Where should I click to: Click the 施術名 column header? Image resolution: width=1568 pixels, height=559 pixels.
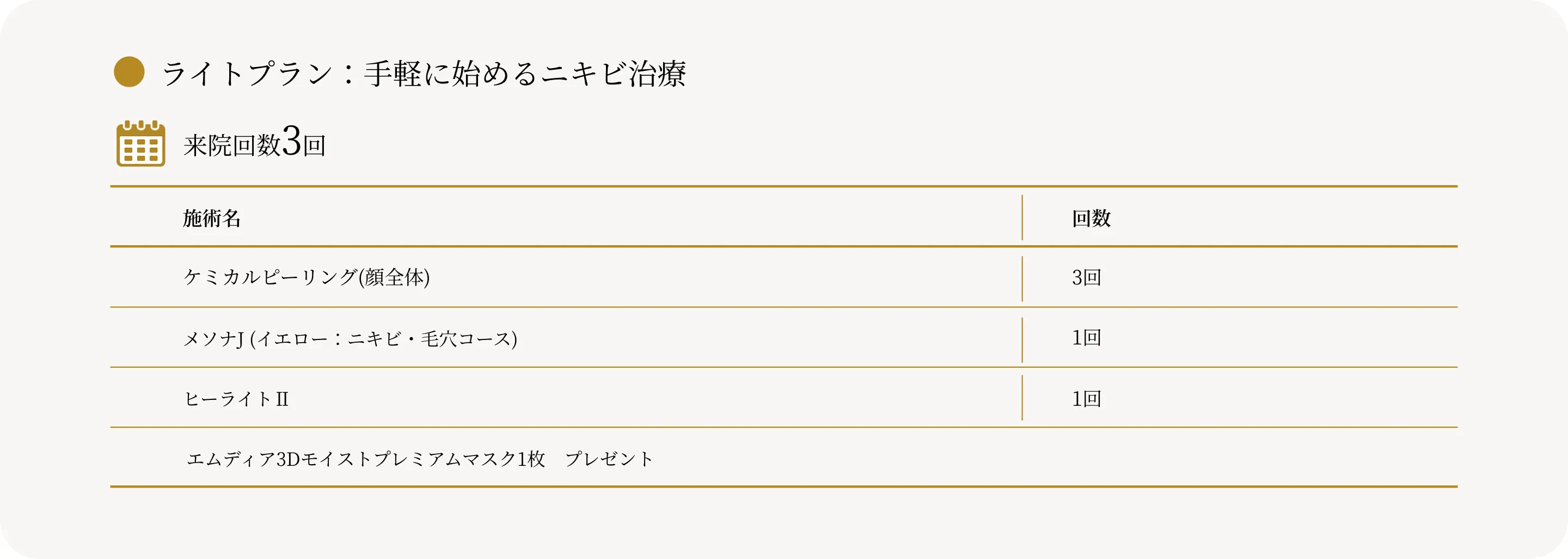212,218
